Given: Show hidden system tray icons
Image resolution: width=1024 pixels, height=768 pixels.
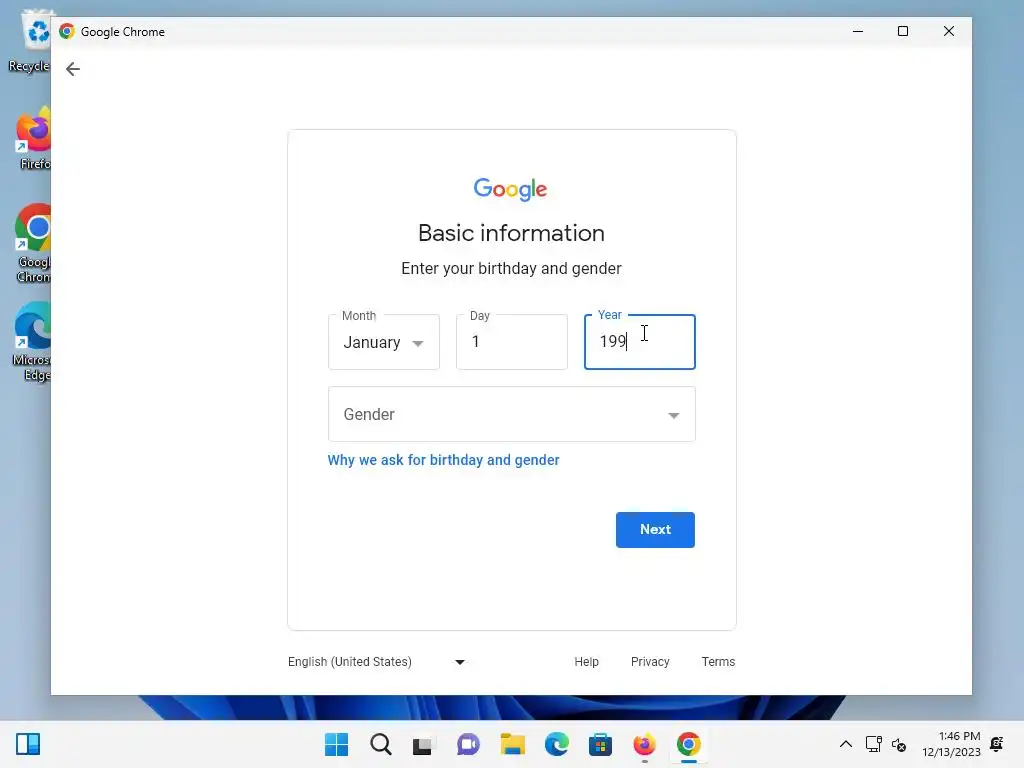Looking at the screenshot, I should (846, 744).
